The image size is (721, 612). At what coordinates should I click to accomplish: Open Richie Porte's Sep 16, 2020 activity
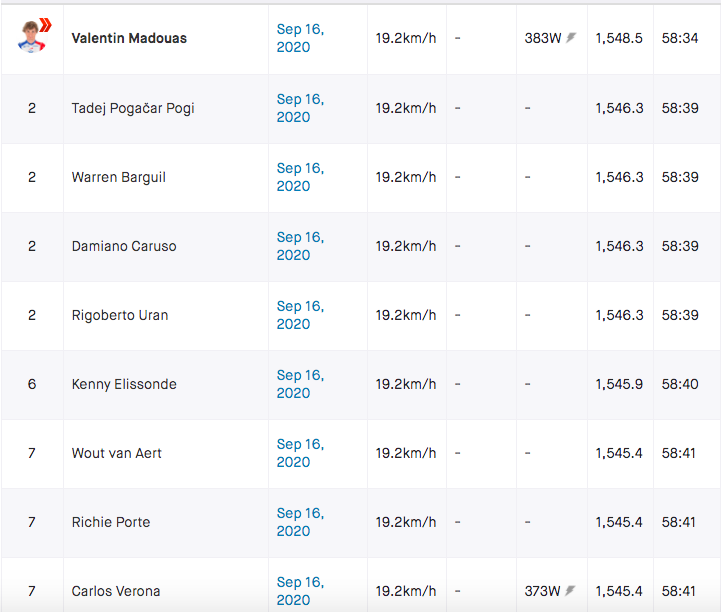[300, 522]
